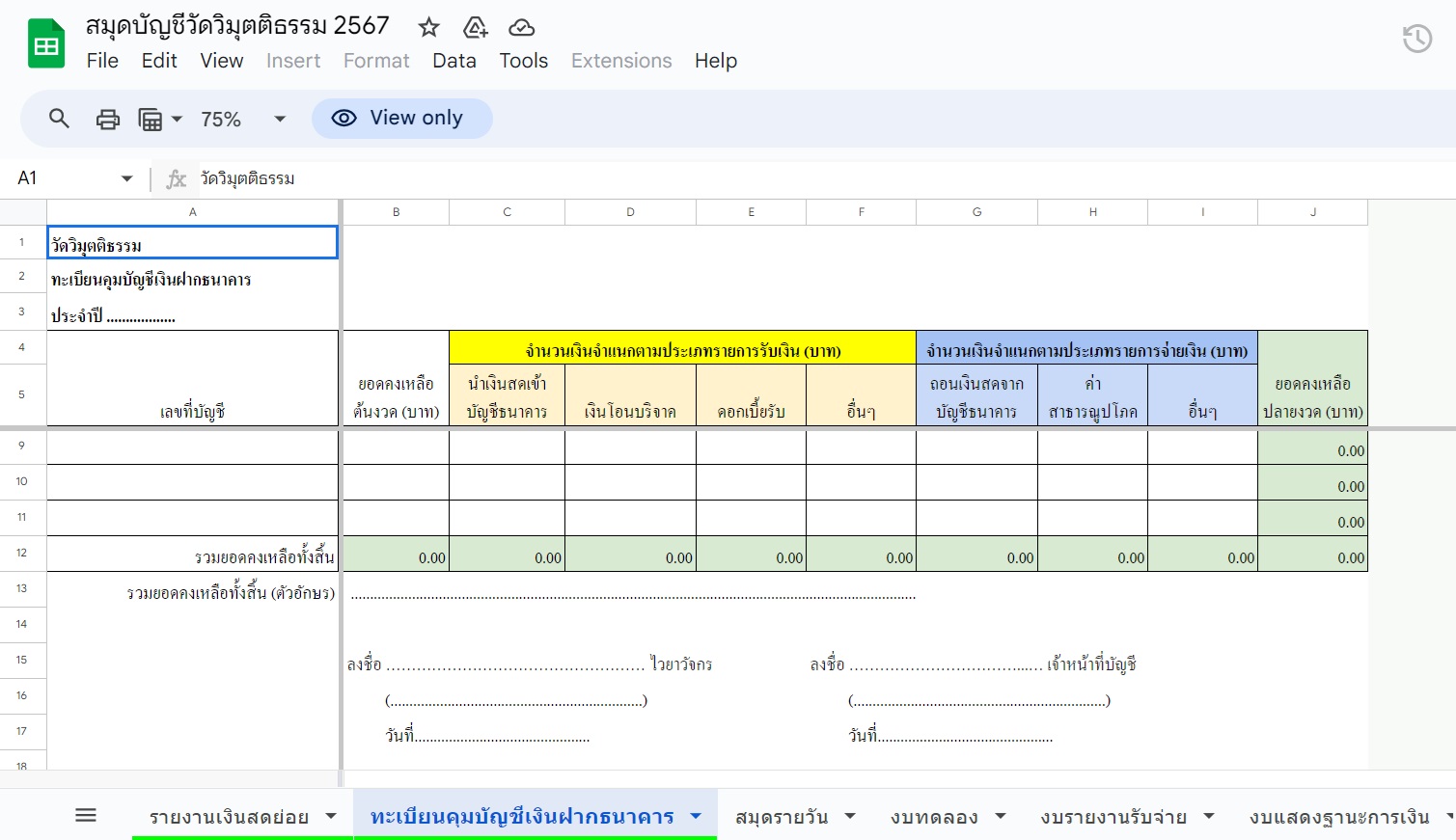
Task: Click the add to Drive shortcut icon
Action: 475,27
